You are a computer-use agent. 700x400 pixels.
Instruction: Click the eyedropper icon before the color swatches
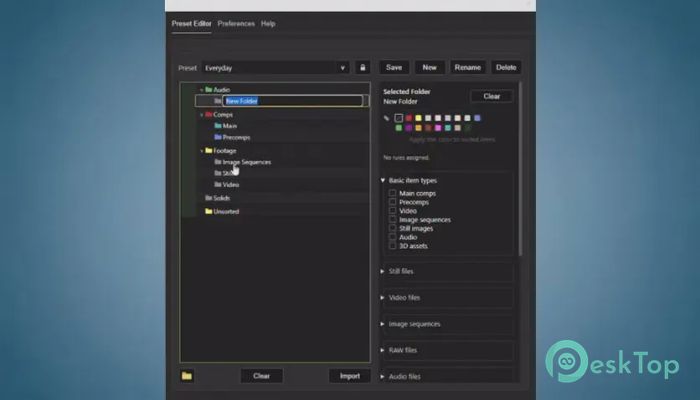387,118
